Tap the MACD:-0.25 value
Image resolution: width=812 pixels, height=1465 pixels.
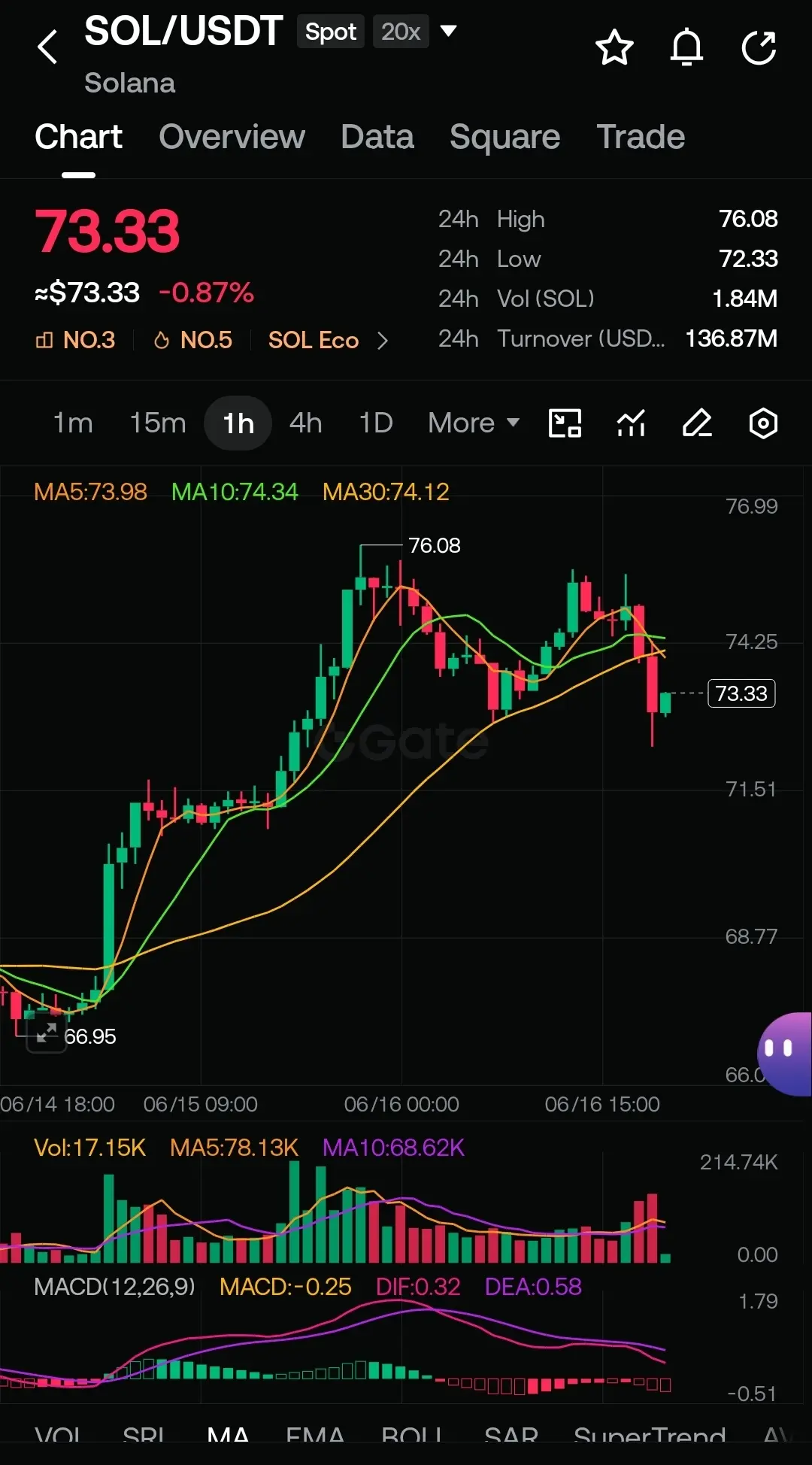[x=285, y=1287]
